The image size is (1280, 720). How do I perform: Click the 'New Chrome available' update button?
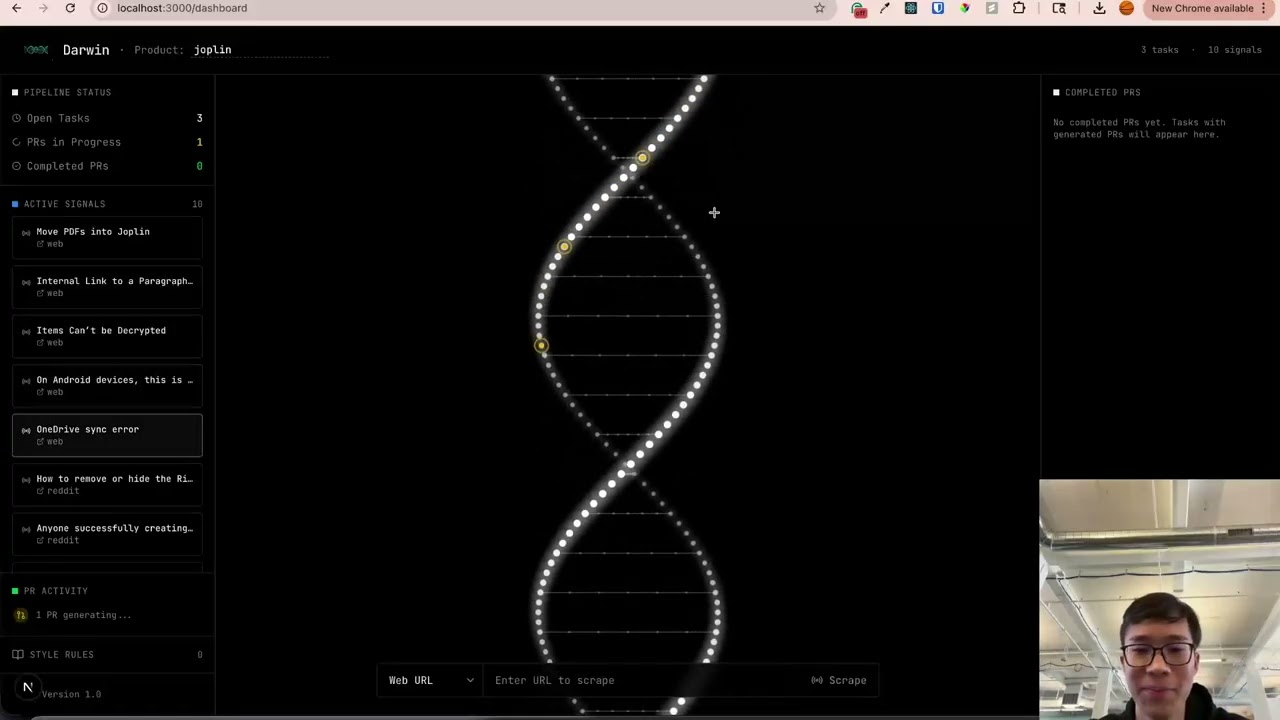[1202, 8]
